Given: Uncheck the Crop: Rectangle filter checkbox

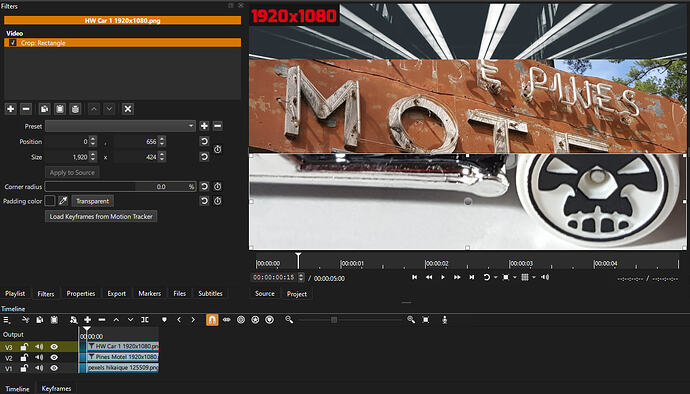Looking at the screenshot, I should [13, 43].
